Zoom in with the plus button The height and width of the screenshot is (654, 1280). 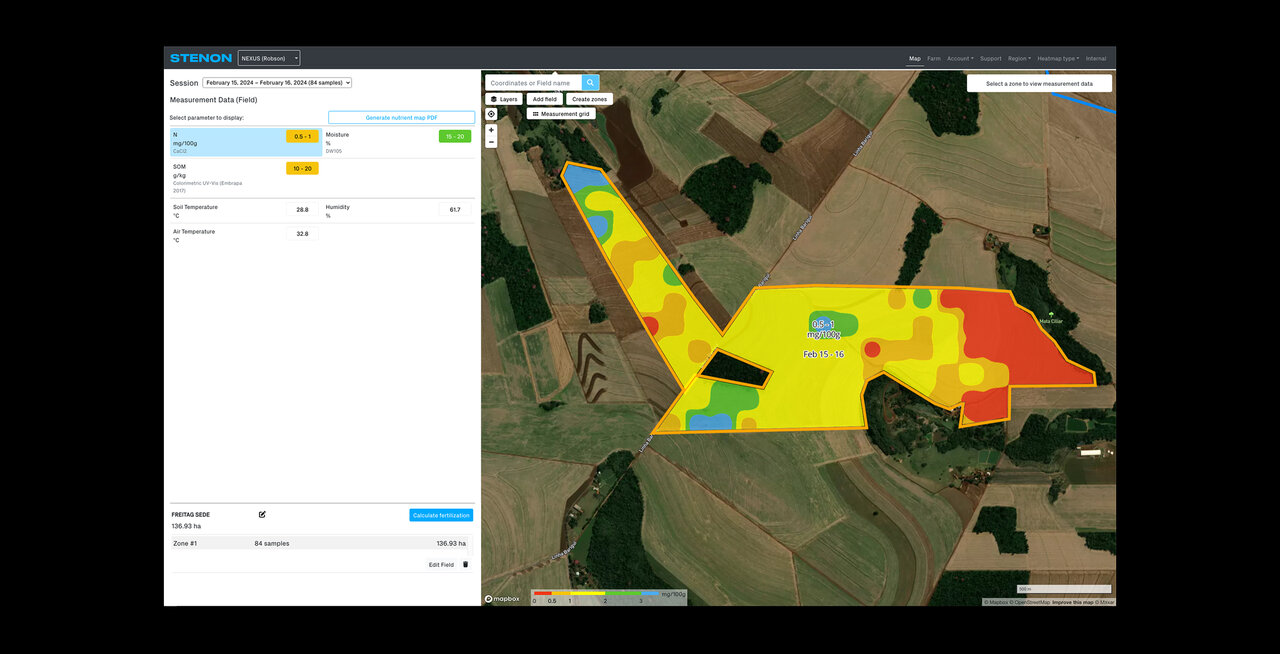point(491,130)
